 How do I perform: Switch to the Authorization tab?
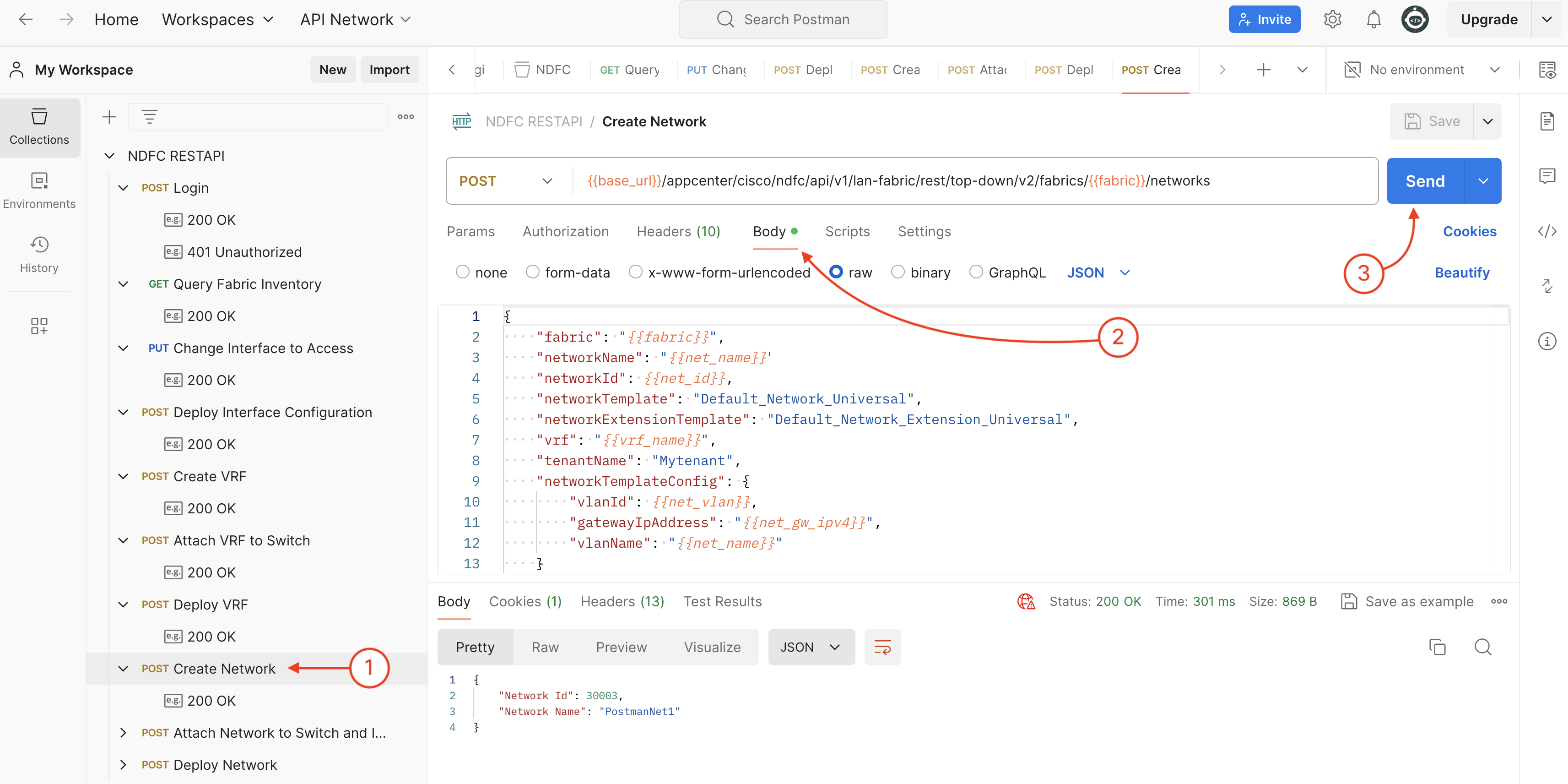pos(566,231)
